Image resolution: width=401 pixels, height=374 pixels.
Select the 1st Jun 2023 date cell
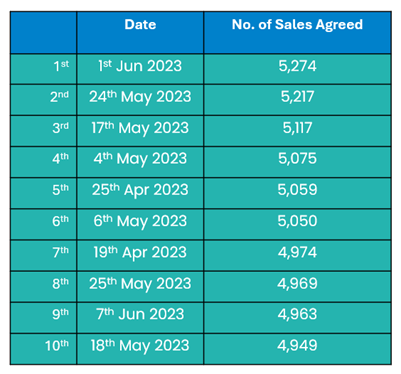[140, 69]
